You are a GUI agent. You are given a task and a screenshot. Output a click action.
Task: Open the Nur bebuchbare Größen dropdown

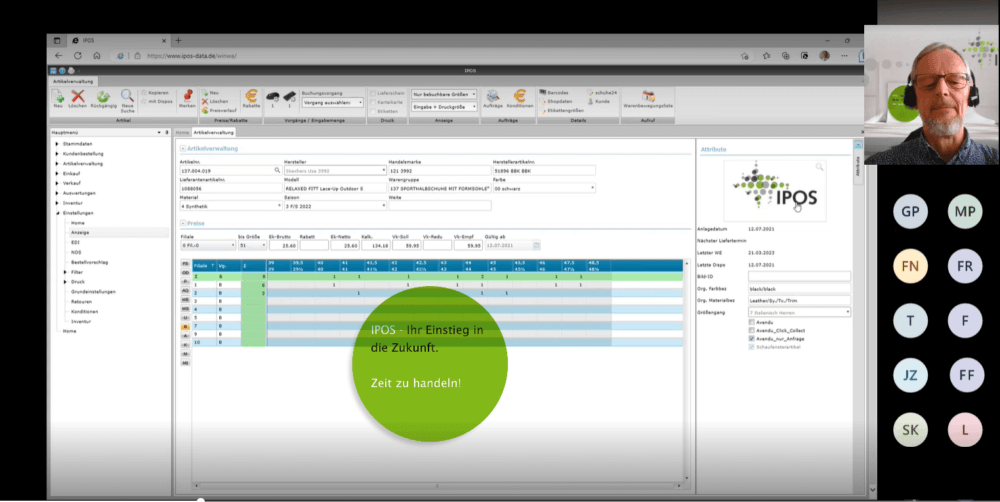(444, 94)
